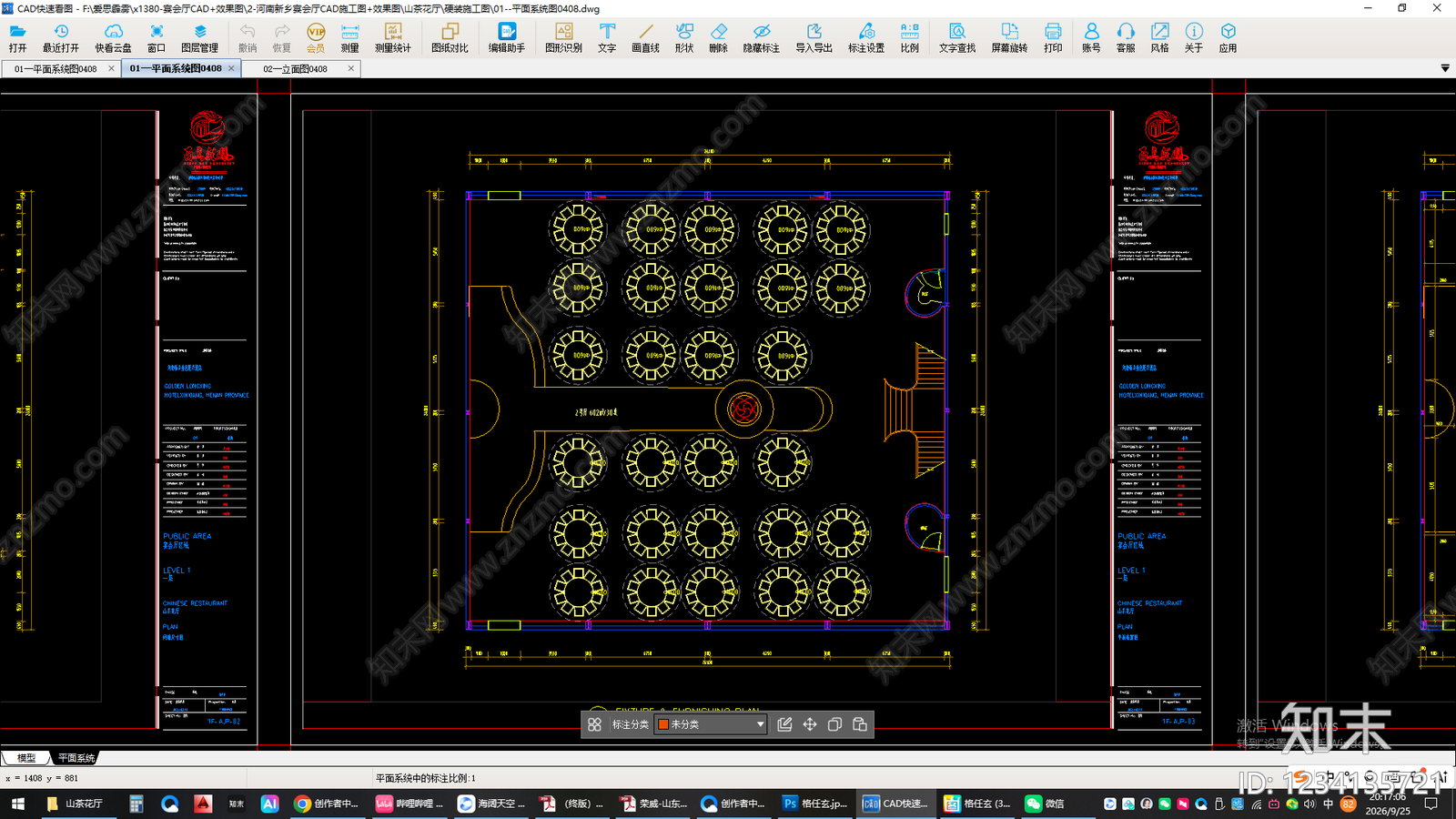The image size is (1456, 819).
Task: Switch to the Chrome 创作者中 window
Action: click(327, 804)
